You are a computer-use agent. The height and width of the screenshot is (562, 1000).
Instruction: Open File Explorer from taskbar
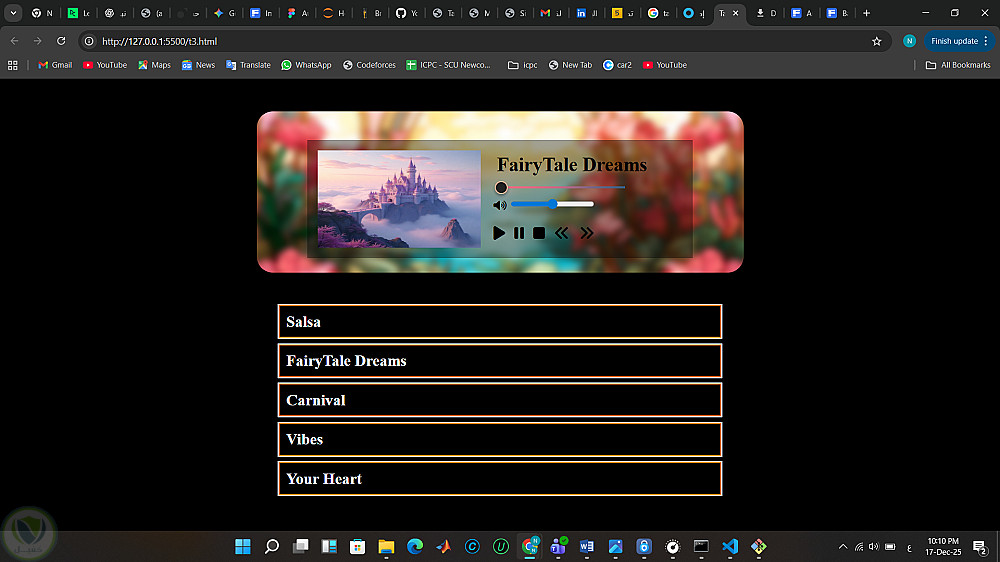pyautogui.click(x=386, y=546)
